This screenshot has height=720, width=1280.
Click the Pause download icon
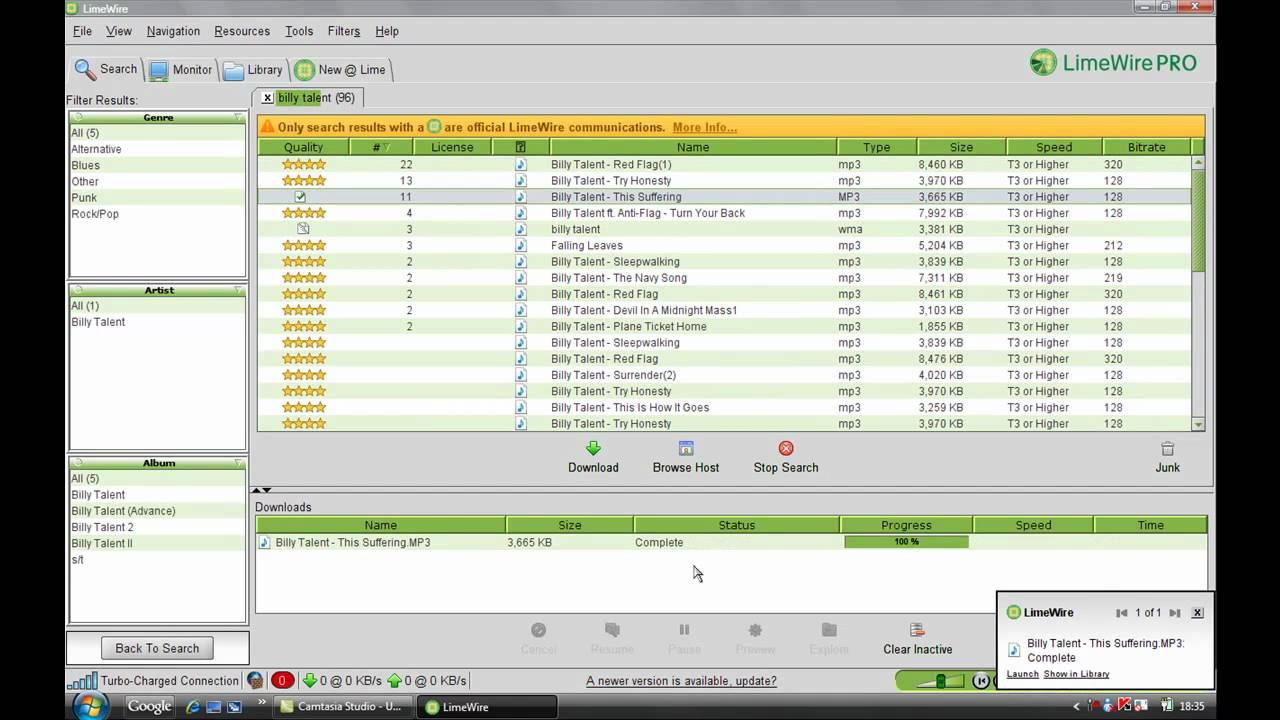pos(684,630)
